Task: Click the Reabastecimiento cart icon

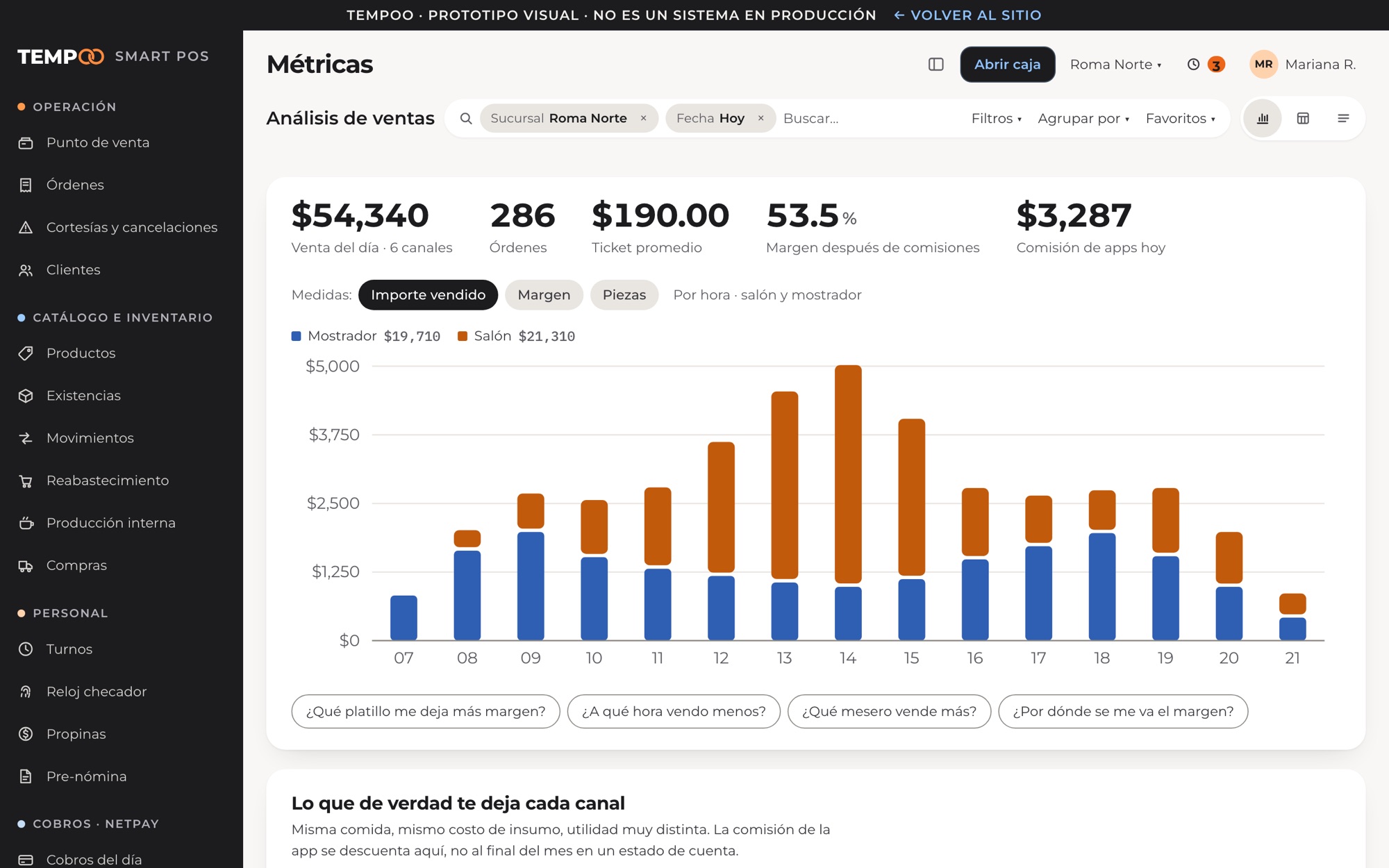Action: [26, 481]
